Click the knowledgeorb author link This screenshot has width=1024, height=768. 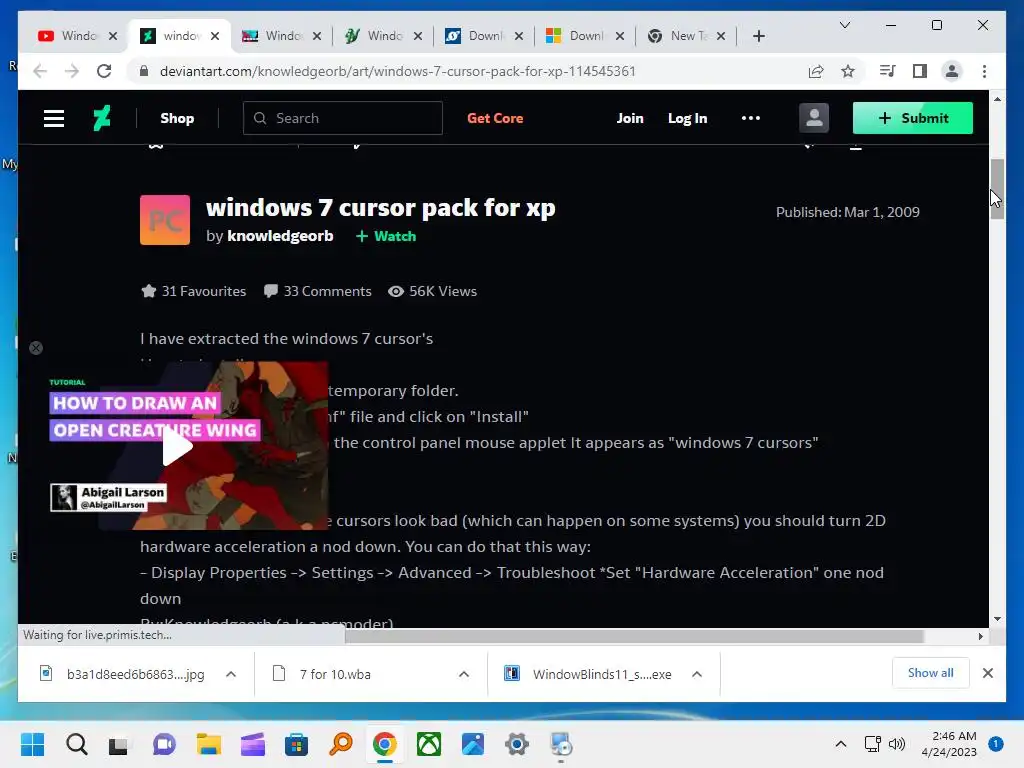[x=280, y=236]
